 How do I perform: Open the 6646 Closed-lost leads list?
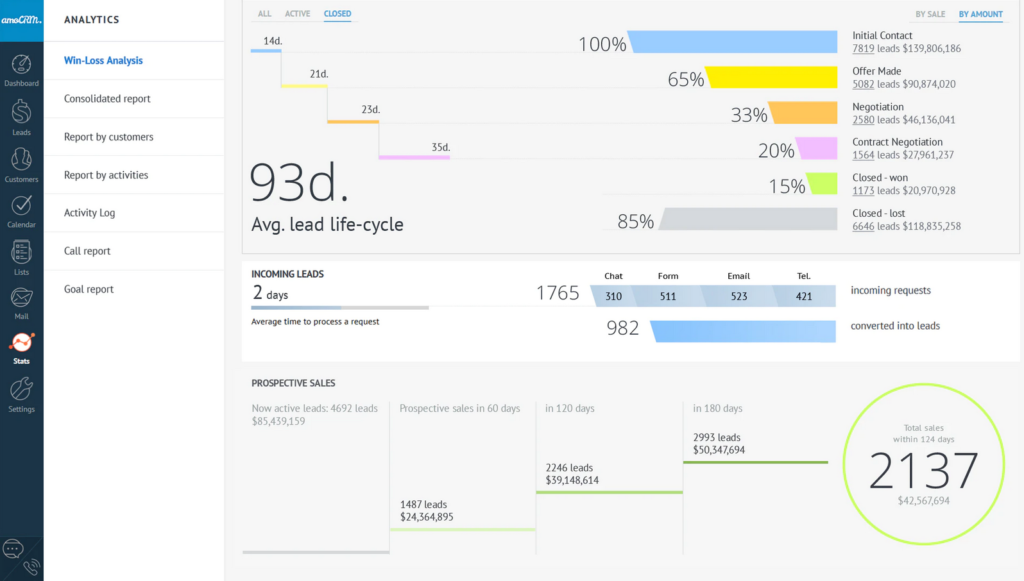tap(861, 224)
